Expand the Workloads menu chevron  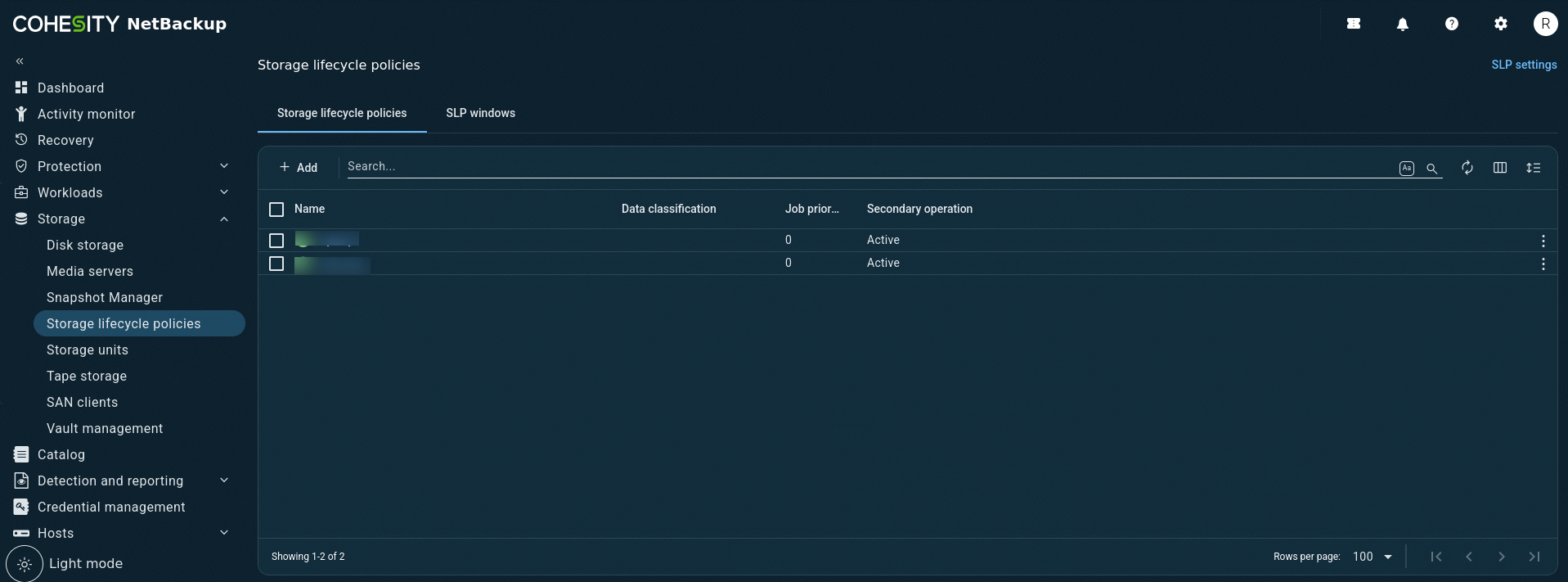pos(224,192)
